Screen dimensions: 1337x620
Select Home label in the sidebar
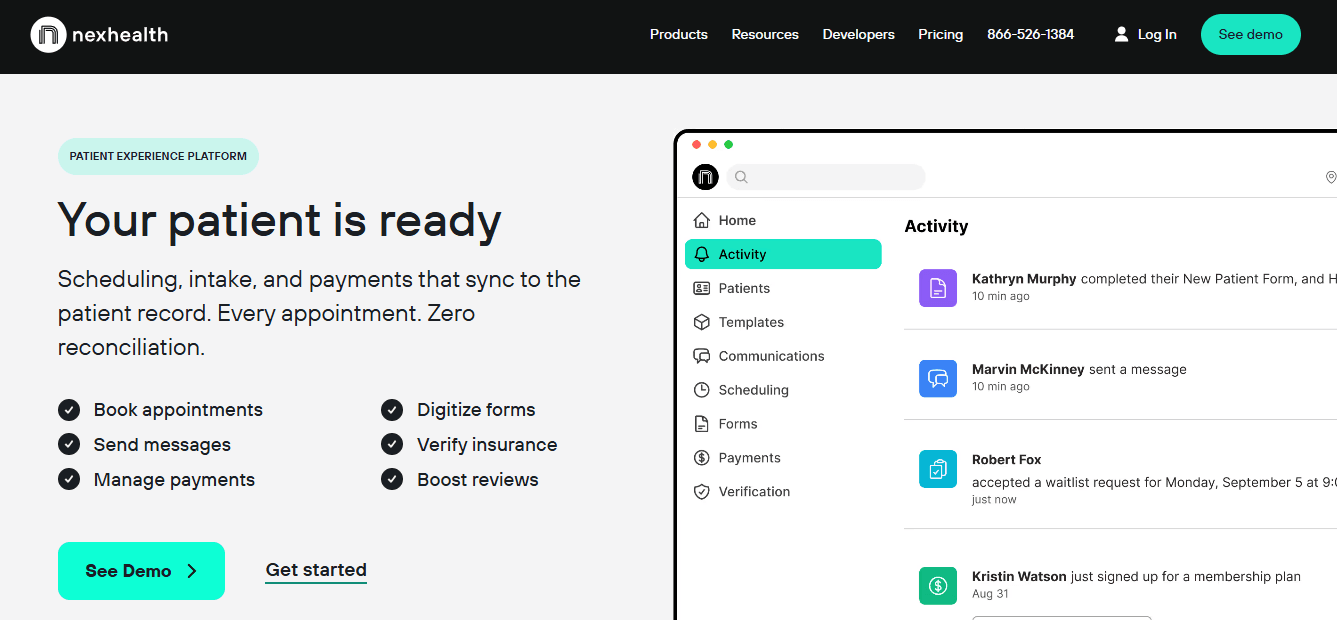pyautogui.click(x=737, y=220)
